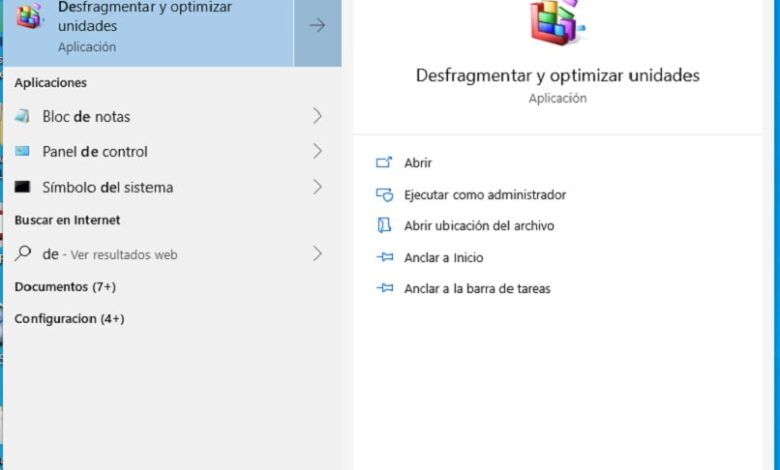Viewport: 780px width, 470px height.
Task: Click the Buscar en Internet header
Action: click(x=67, y=220)
